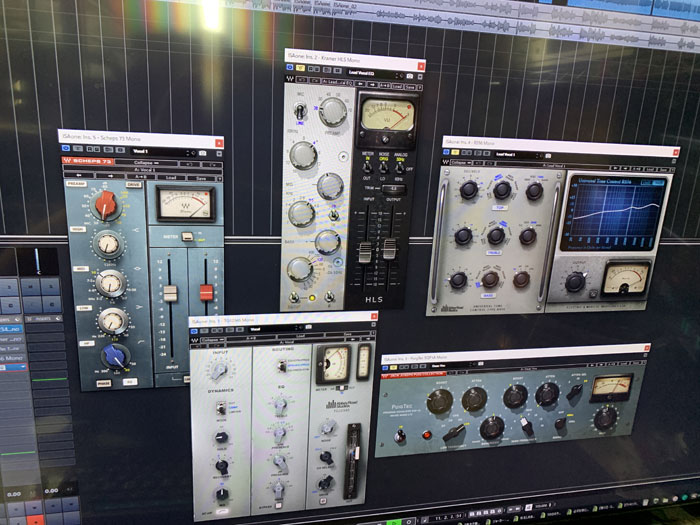
Task: Click the red preamp knob on Scheps 73
Action: [106, 205]
